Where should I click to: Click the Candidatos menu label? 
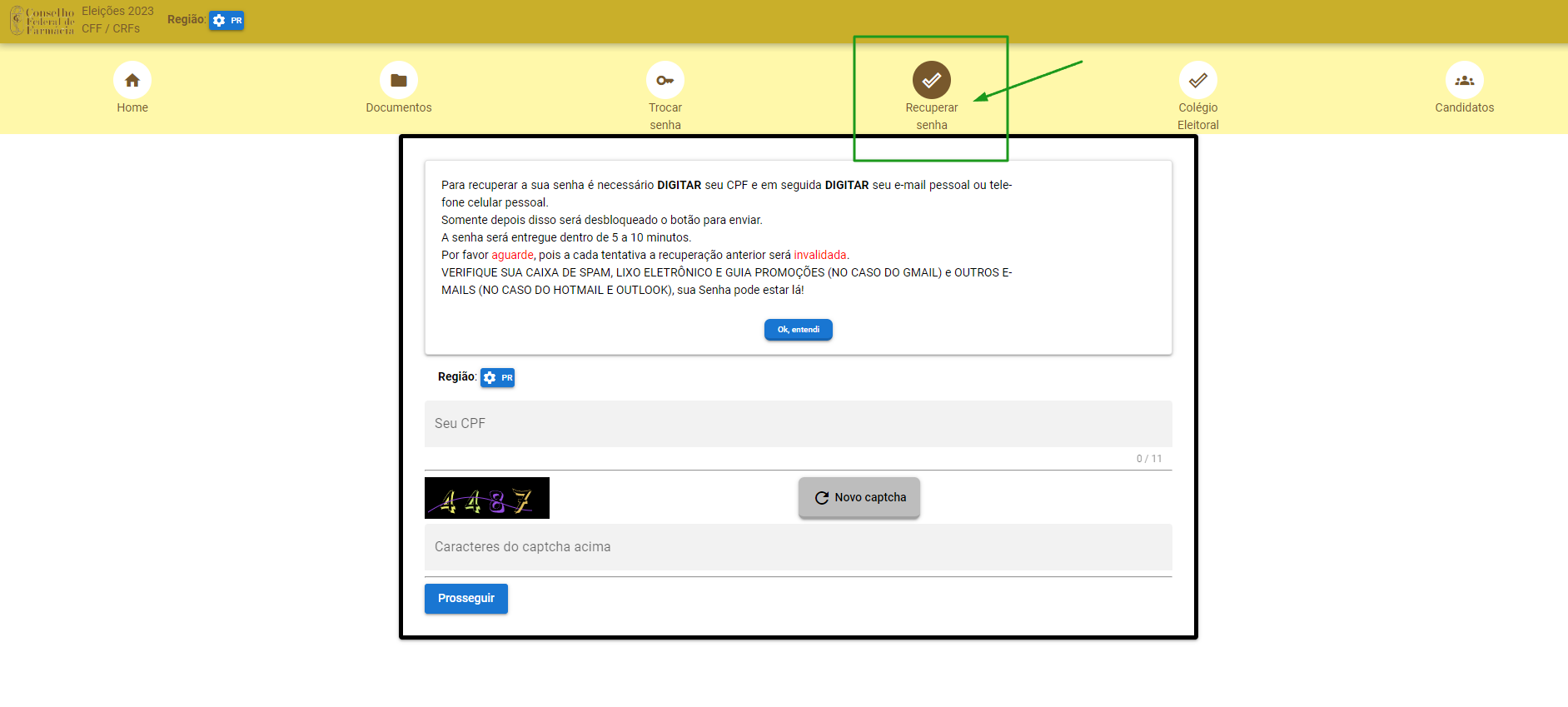tap(1464, 108)
